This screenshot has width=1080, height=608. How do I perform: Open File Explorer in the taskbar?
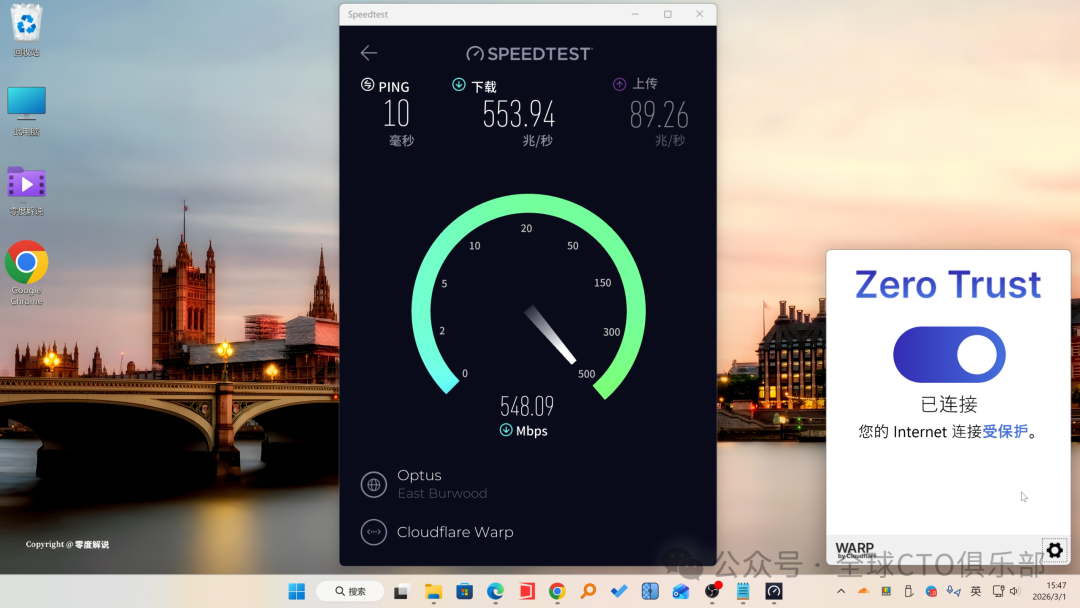click(433, 591)
